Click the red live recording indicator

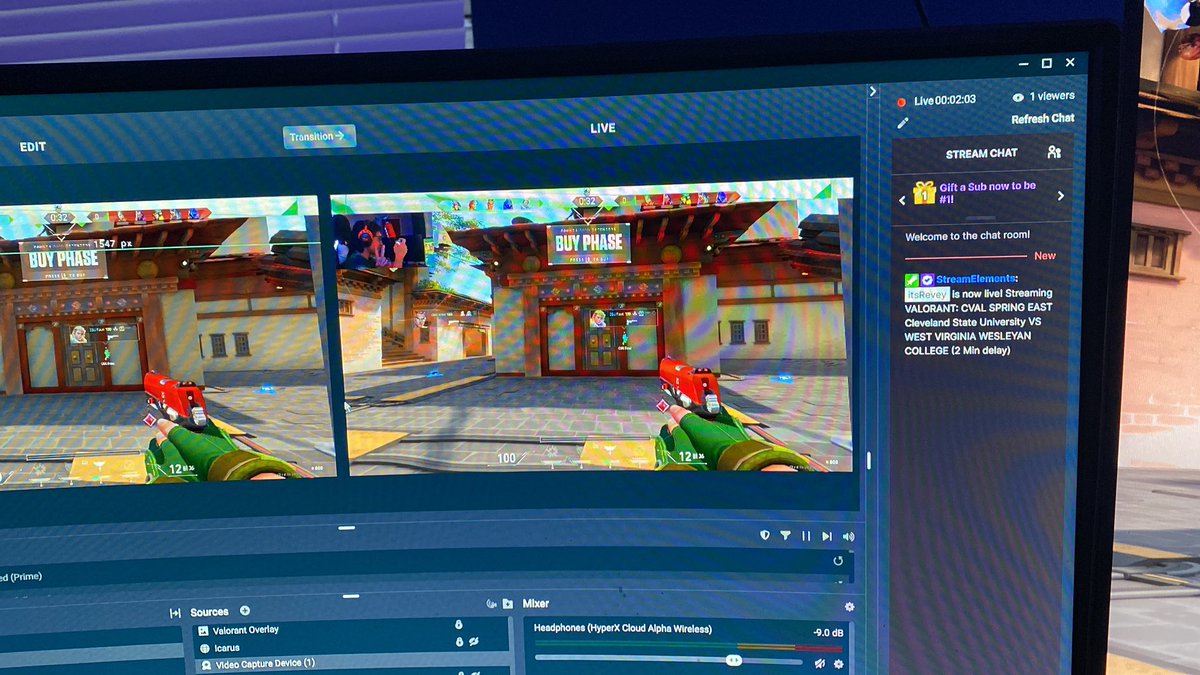coord(901,102)
